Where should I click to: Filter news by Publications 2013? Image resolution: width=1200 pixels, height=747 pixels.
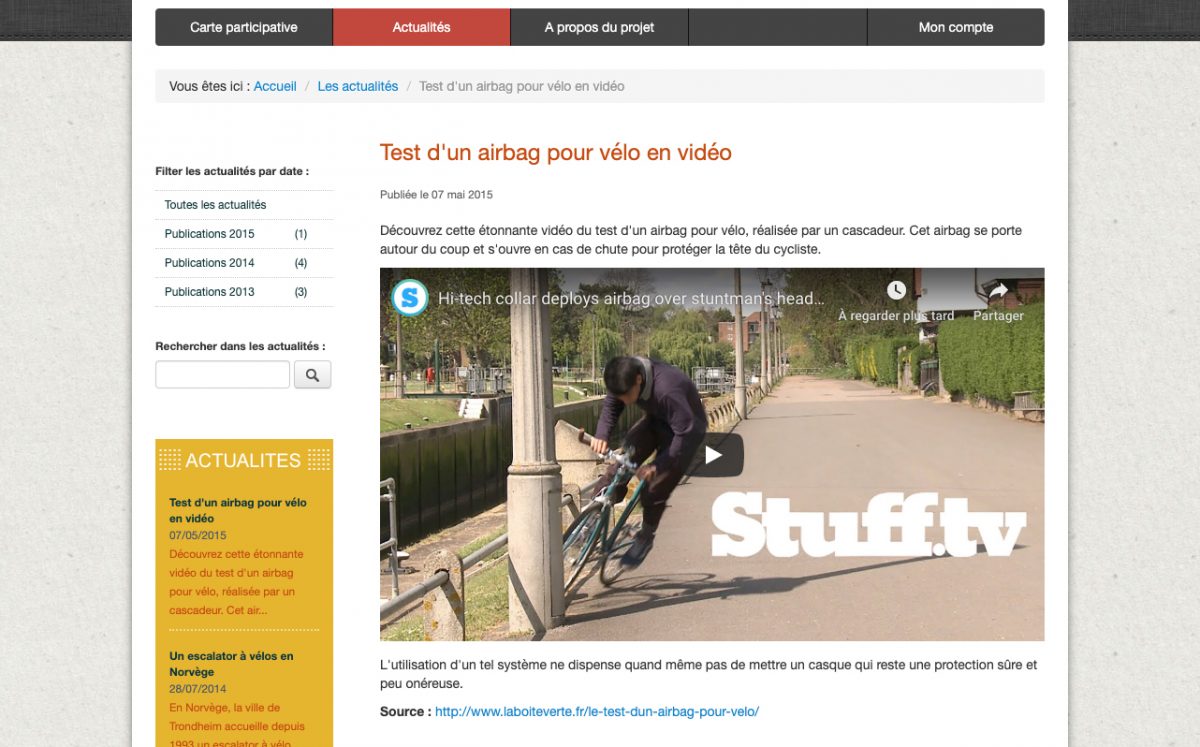(245, 292)
